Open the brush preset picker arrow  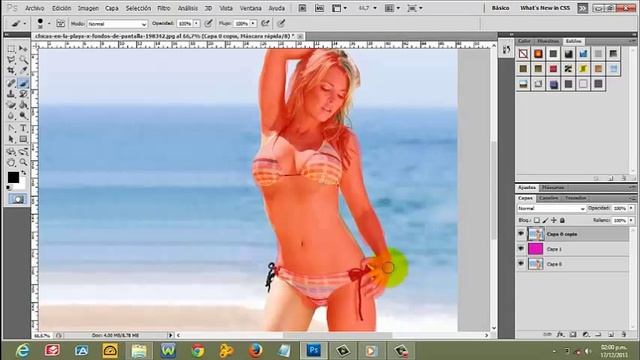(49, 24)
